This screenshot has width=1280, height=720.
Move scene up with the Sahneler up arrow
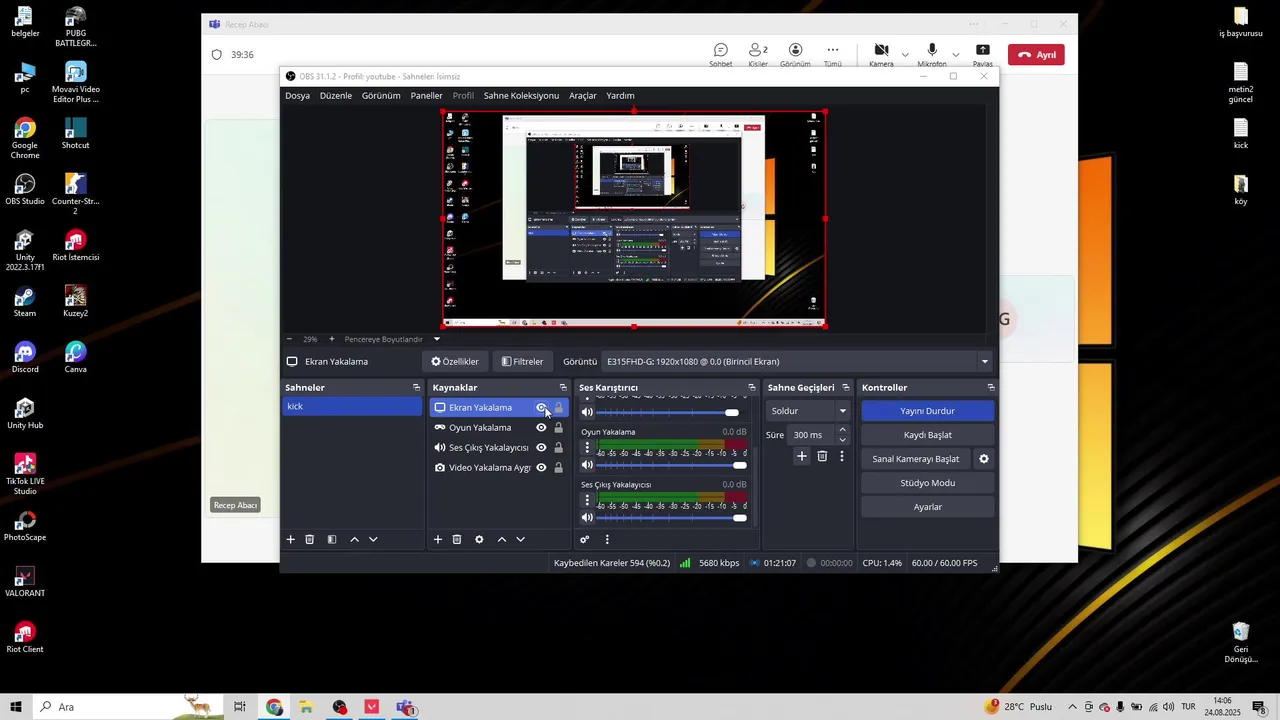pyautogui.click(x=354, y=540)
